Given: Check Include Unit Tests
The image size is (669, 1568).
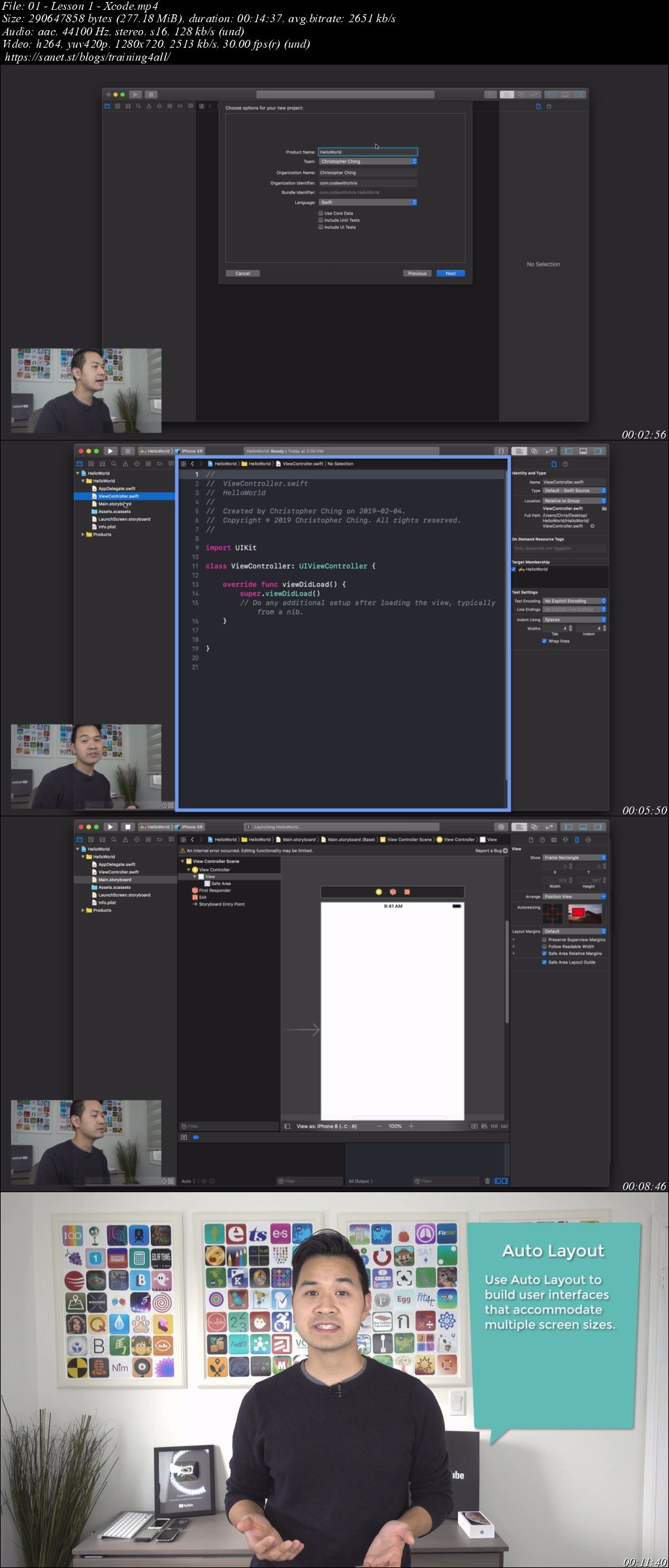Looking at the screenshot, I should pyautogui.click(x=321, y=220).
